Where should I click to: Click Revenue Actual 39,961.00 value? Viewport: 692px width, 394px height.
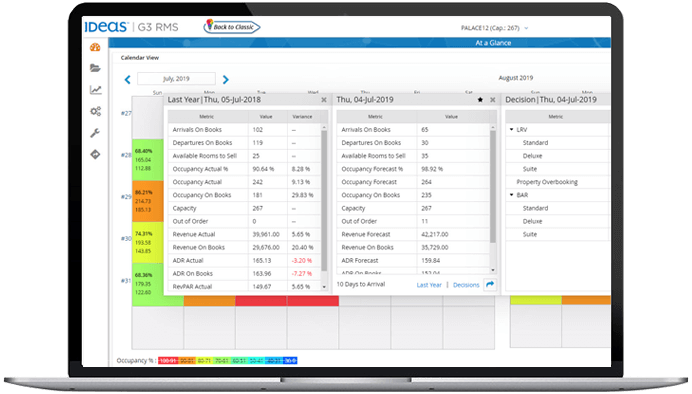click(266, 234)
